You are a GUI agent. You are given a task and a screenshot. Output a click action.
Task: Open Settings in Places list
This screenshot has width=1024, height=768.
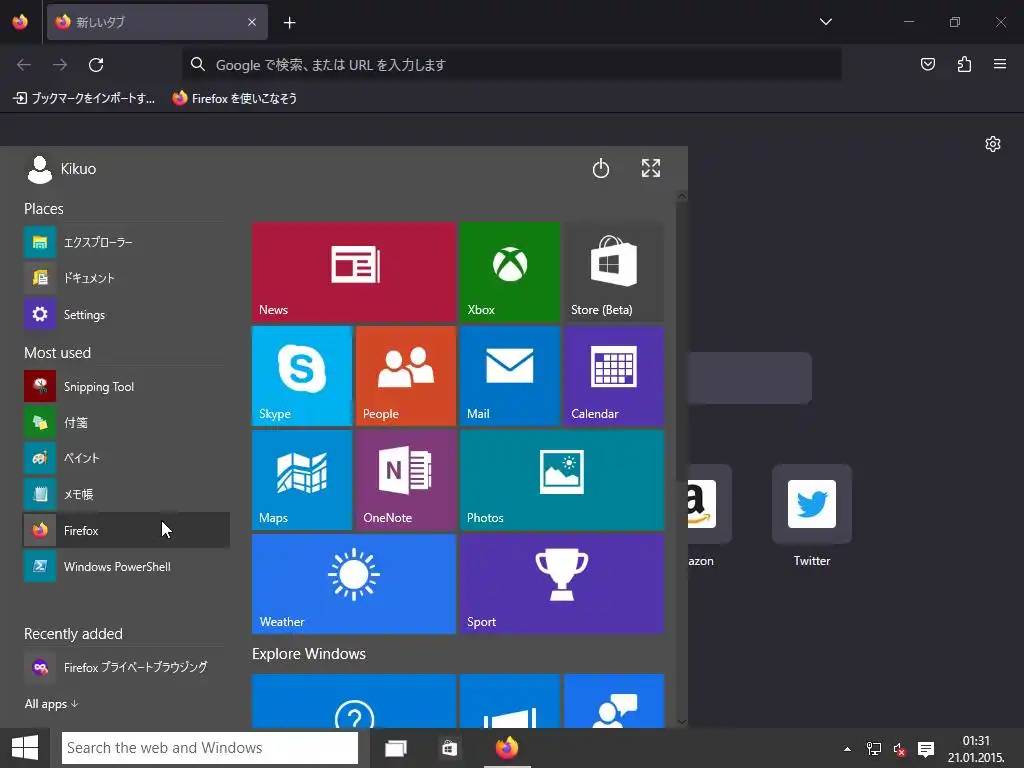[x=126, y=314]
